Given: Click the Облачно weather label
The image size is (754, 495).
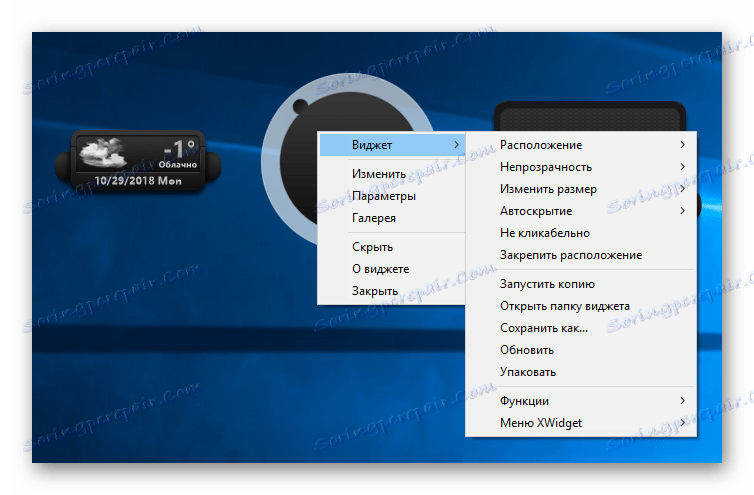Looking at the screenshot, I should pos(177,165).
